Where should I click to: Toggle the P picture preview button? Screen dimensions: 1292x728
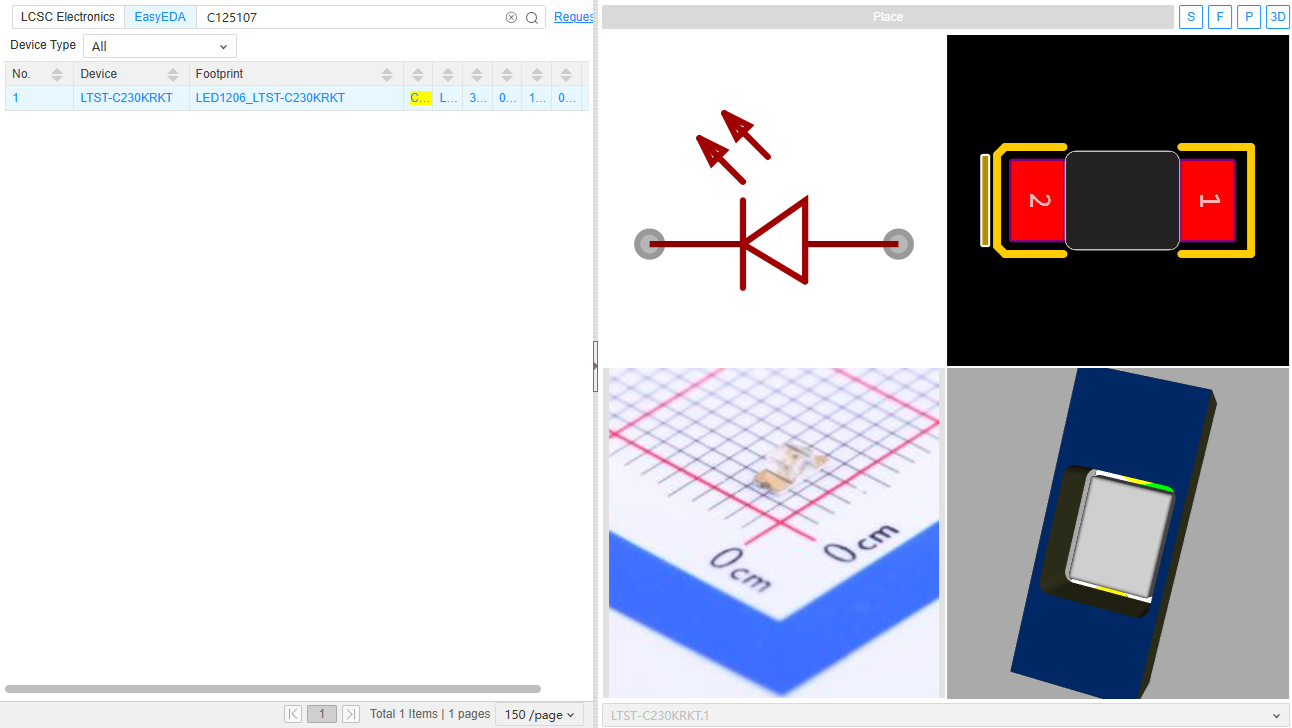tap(1248, 17)
